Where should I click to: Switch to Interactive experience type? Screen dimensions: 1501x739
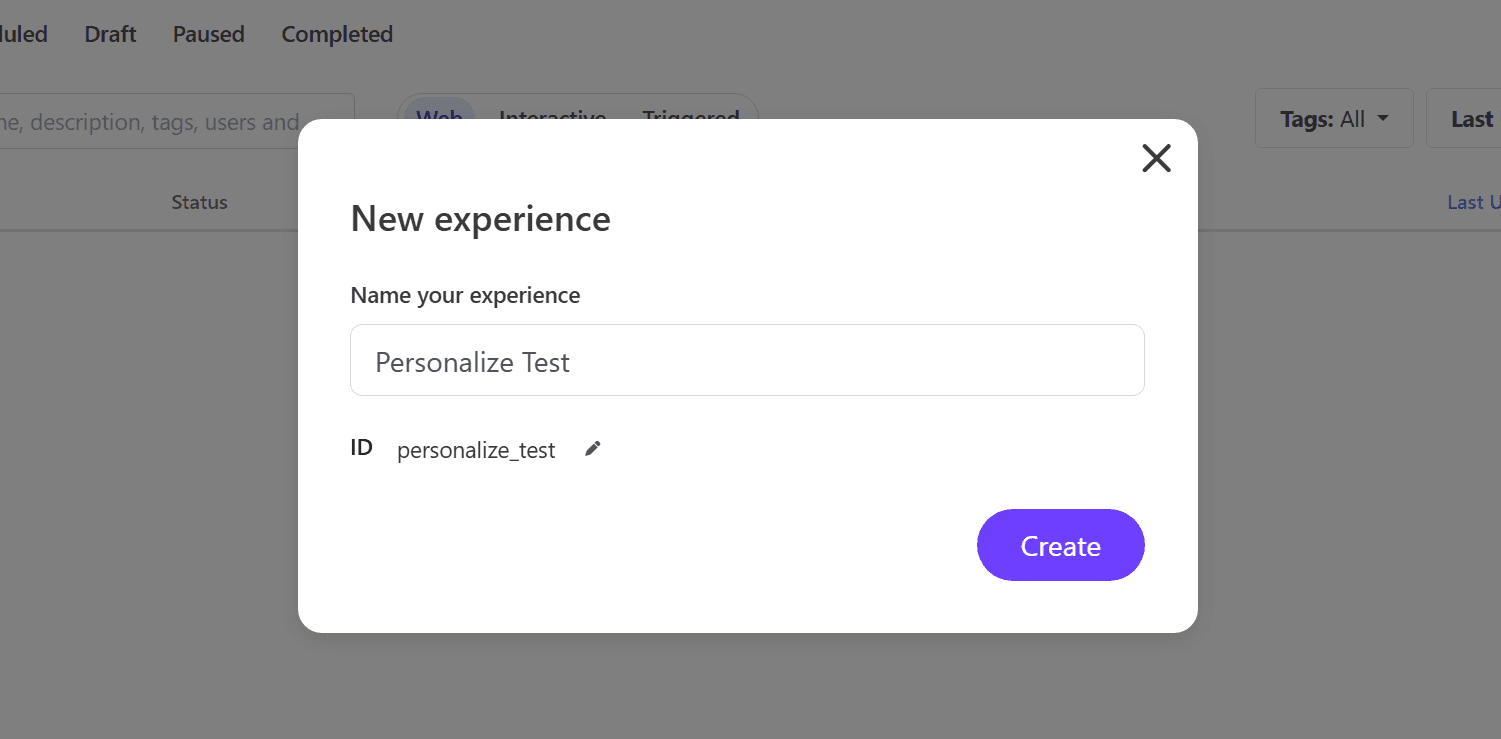pyautogui.click(x=552, y=111)
